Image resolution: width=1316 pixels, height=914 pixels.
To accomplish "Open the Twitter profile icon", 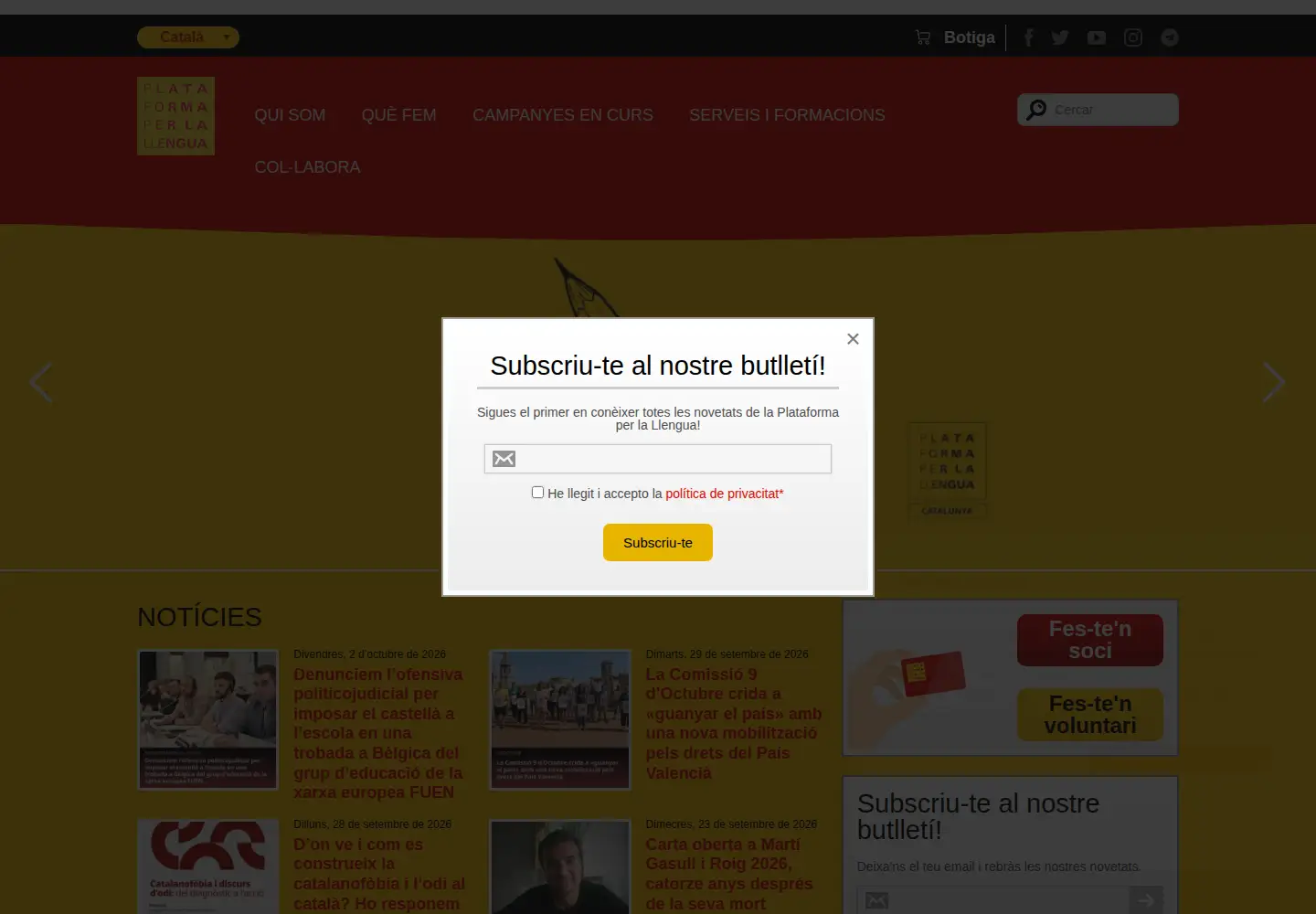I will pyautogui.click(x=1060, y=37).
